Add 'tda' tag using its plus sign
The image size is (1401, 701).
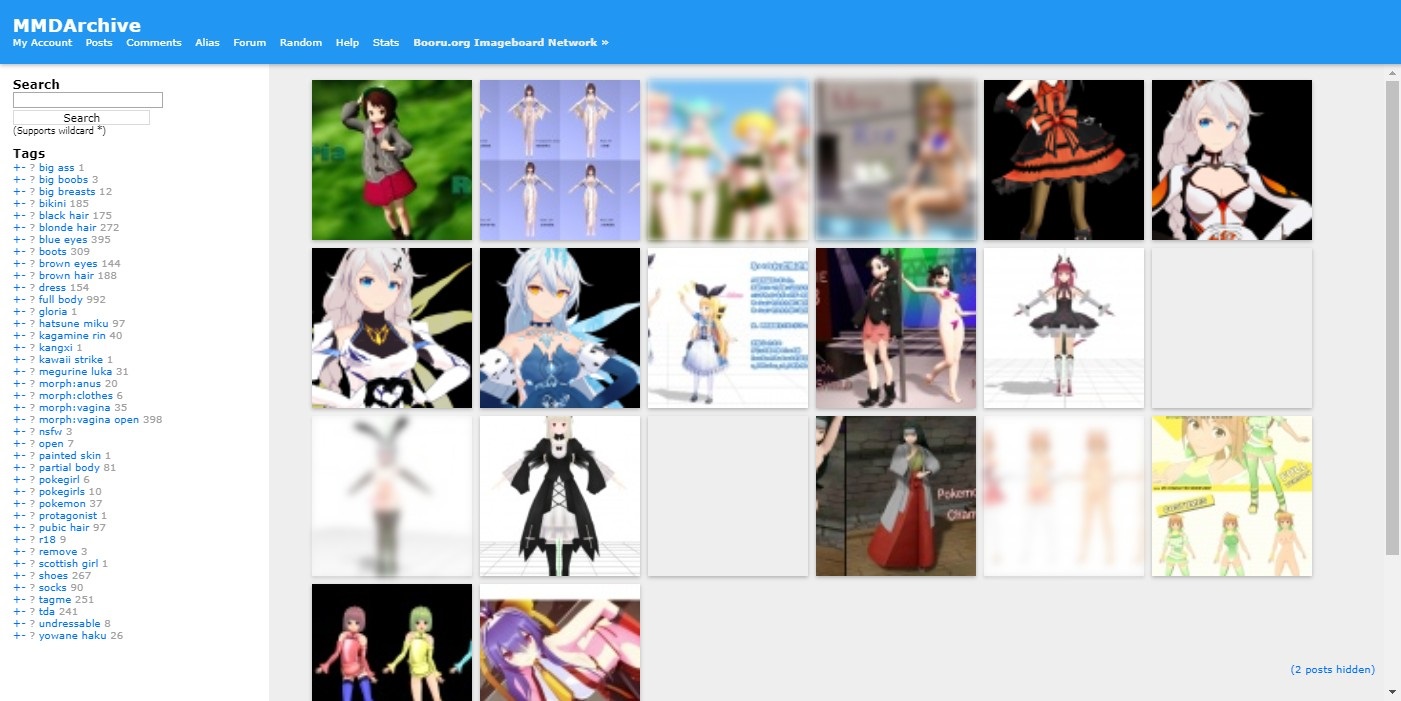(x=16, y=612)
